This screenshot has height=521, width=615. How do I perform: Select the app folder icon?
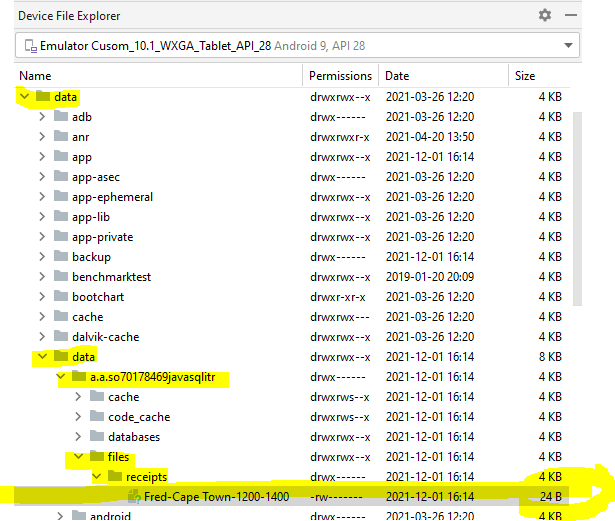click(x=61, y=156)
